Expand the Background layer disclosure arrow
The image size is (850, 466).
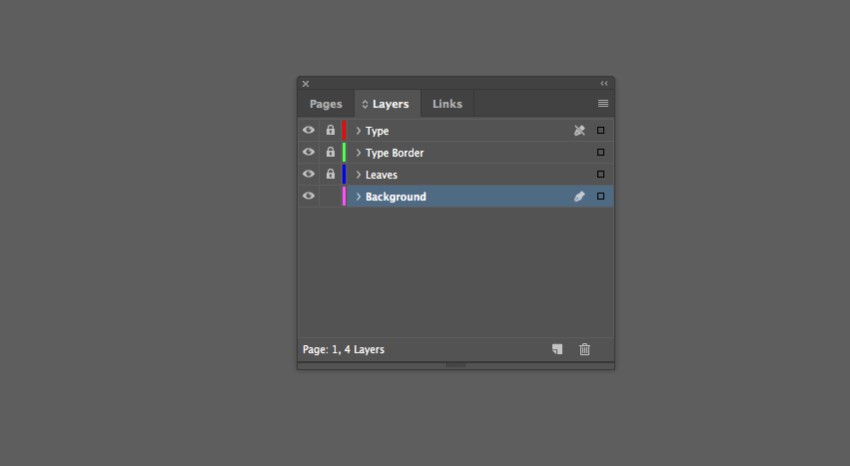[358, 197]
